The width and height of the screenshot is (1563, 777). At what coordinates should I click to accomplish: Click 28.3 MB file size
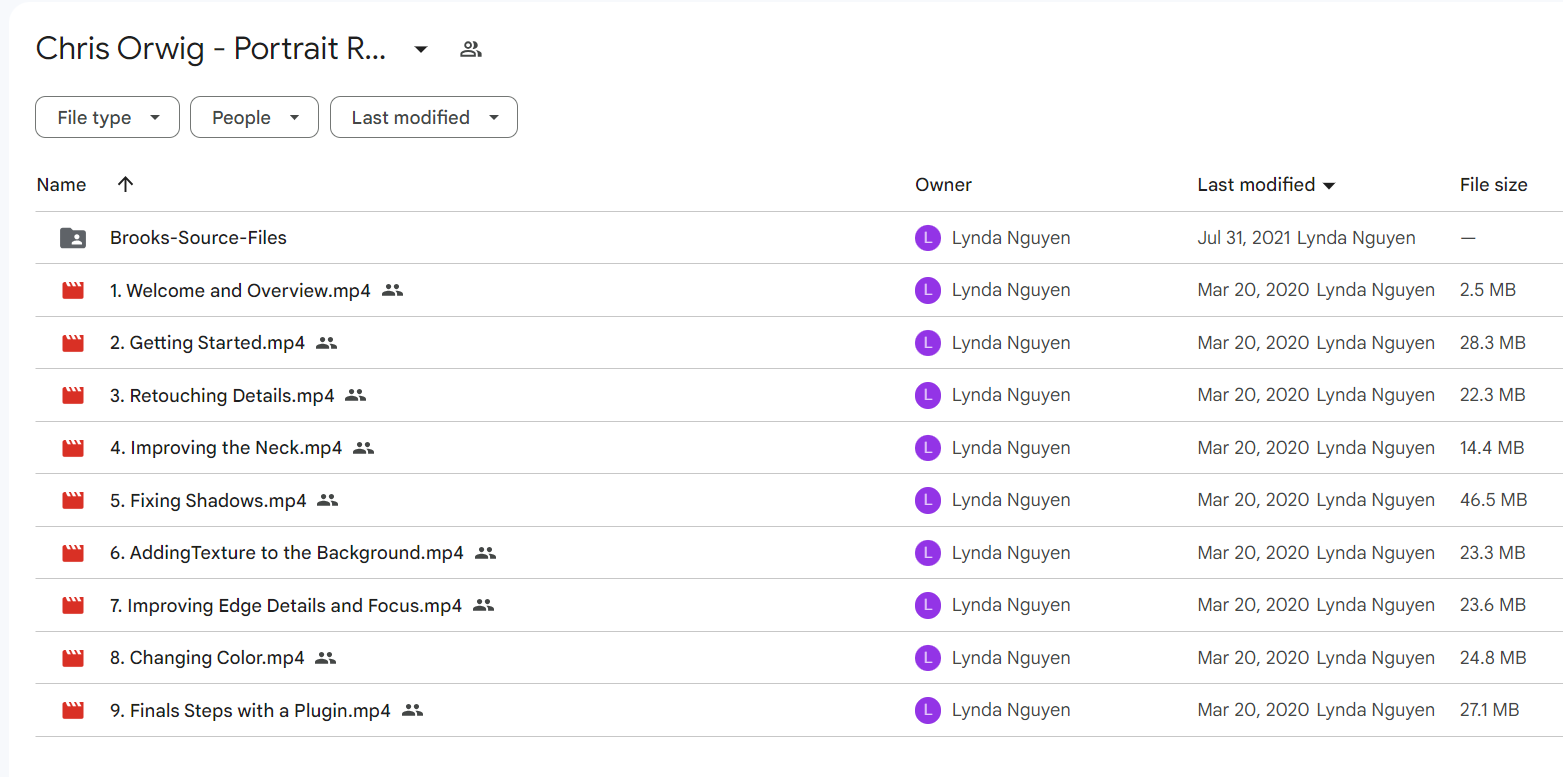[x=1493, y=343]
